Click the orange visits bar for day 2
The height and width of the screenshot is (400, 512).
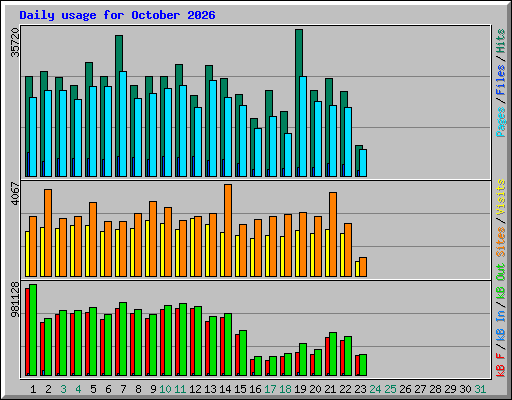click(48, 233)
